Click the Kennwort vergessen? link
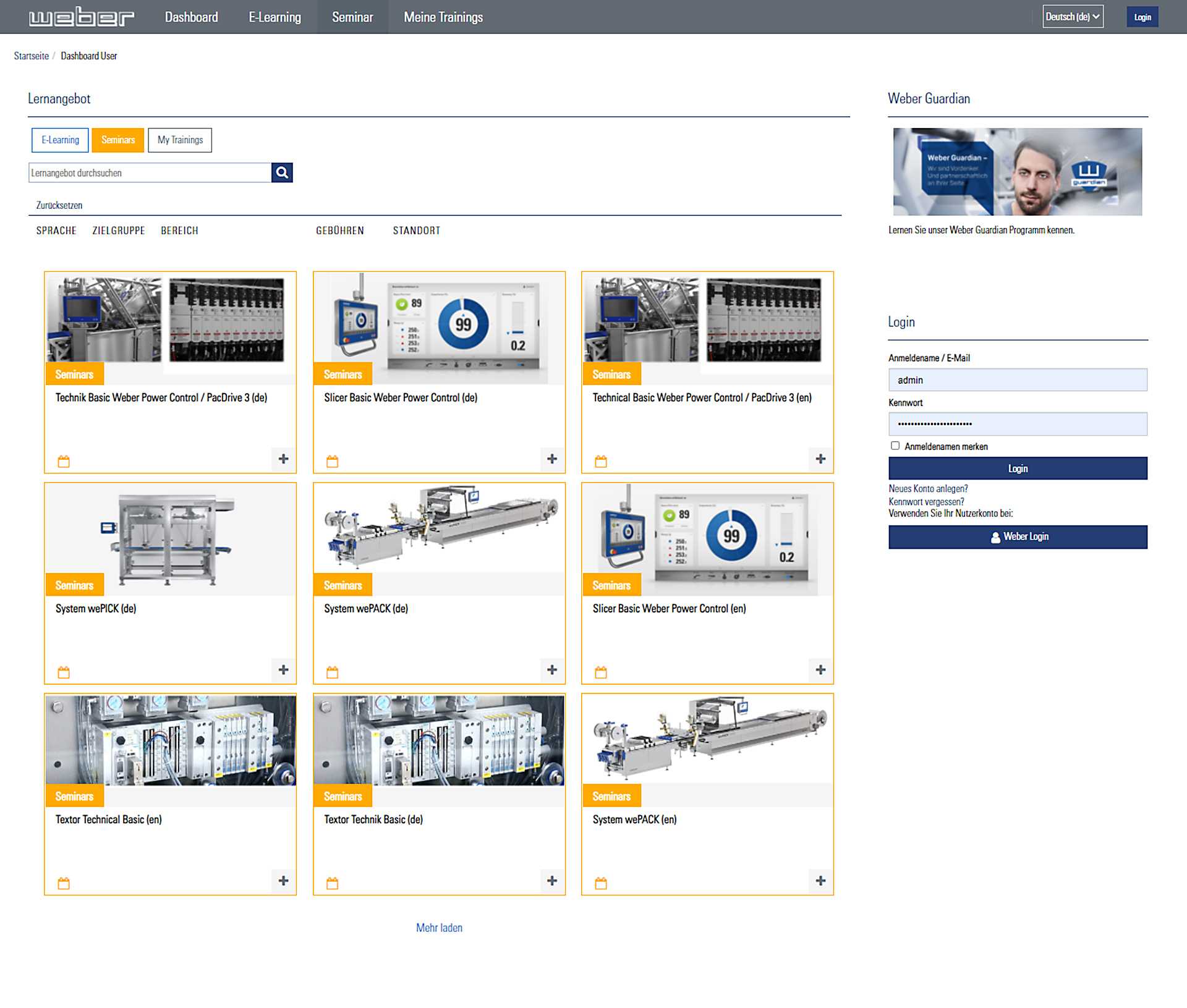 tap(926, 502)
